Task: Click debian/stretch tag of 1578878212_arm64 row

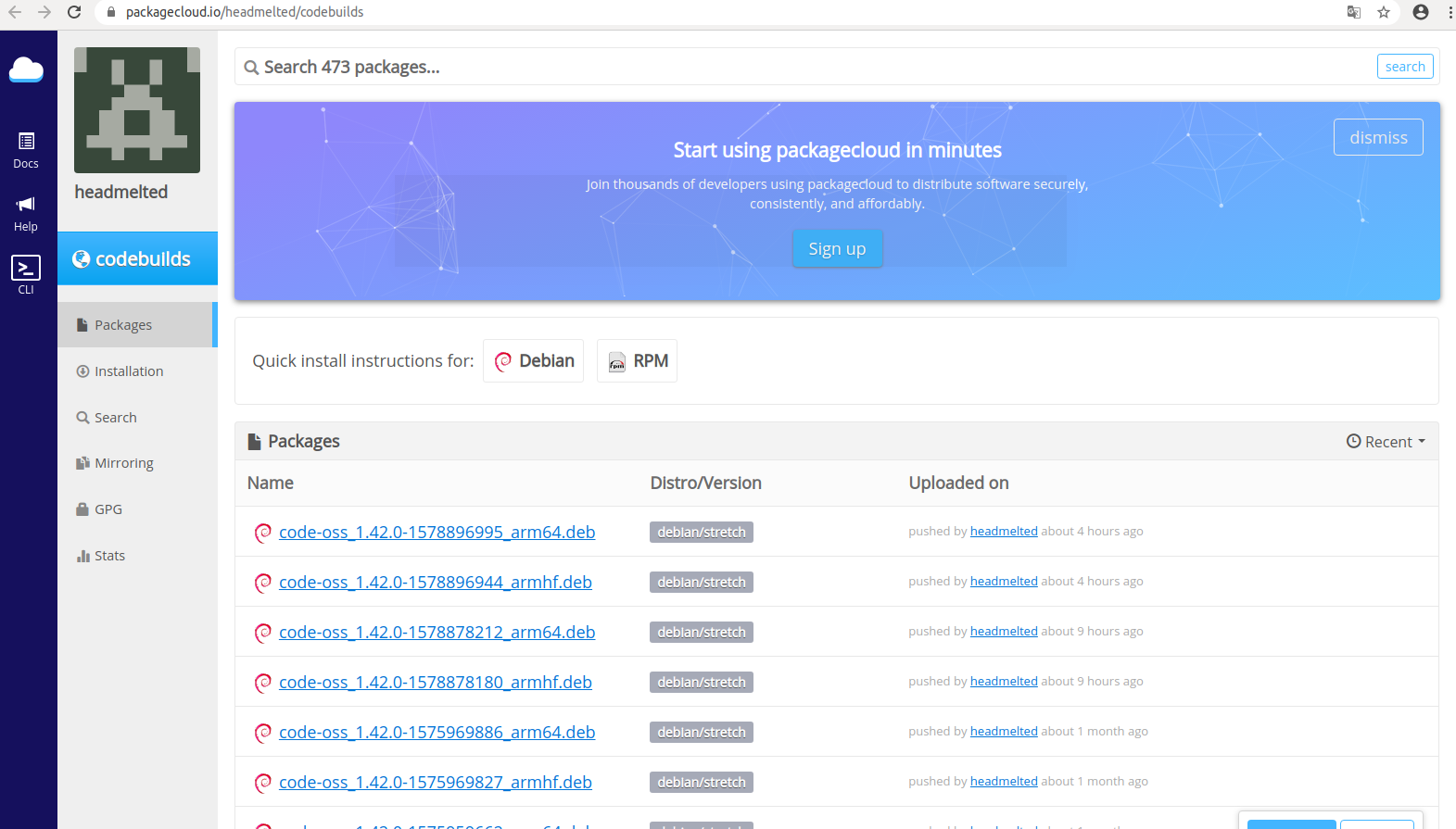Action: coord(702,633)
